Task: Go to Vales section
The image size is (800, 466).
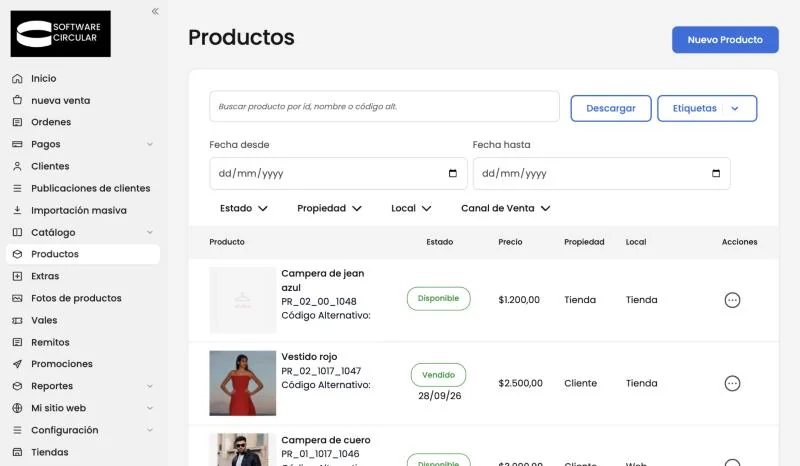Action: [44, 321]
